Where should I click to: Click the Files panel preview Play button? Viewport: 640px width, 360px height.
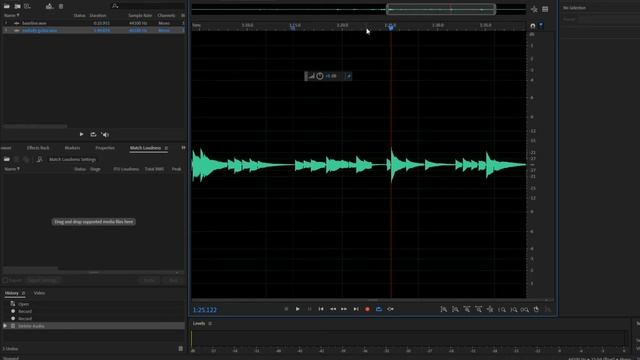(81, 134)
